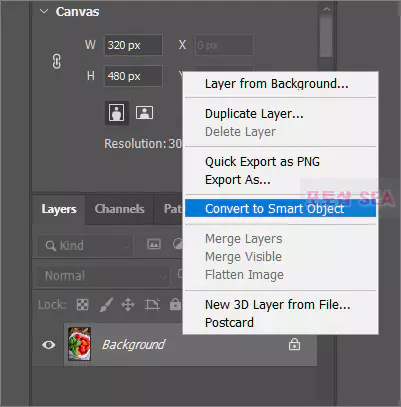Image resolution: width=401 pixels, height=407 pixels.
Task: Lock position move icon
Action: pos(128,304)
